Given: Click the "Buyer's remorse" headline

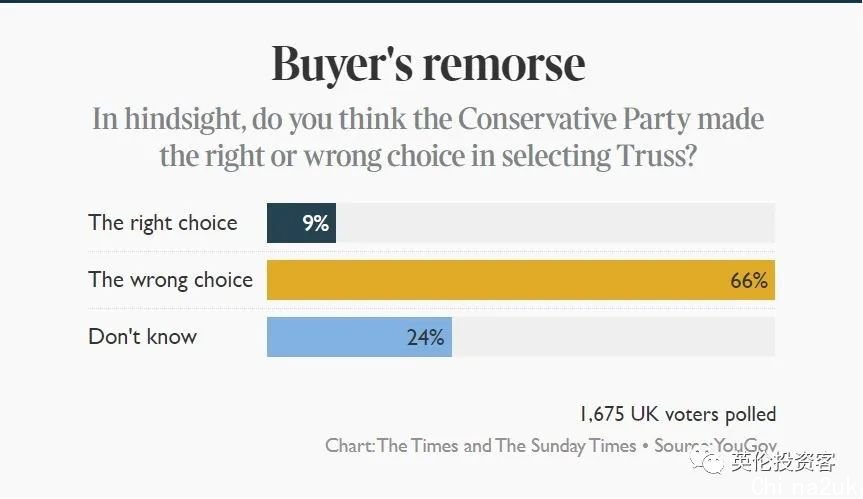Looking at the screenshot, I should tap(428, 64).
